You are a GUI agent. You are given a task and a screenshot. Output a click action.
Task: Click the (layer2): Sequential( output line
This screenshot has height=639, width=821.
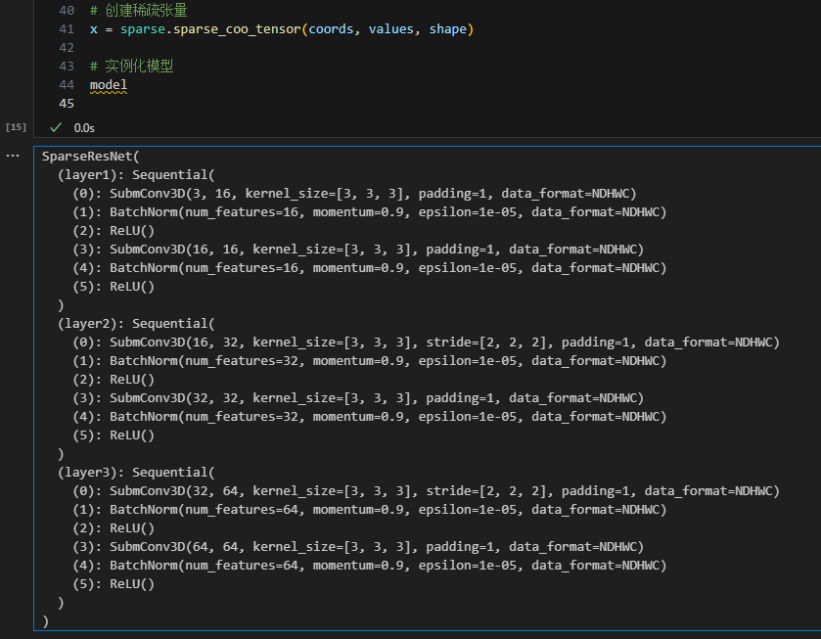click(x=136, y=324)
